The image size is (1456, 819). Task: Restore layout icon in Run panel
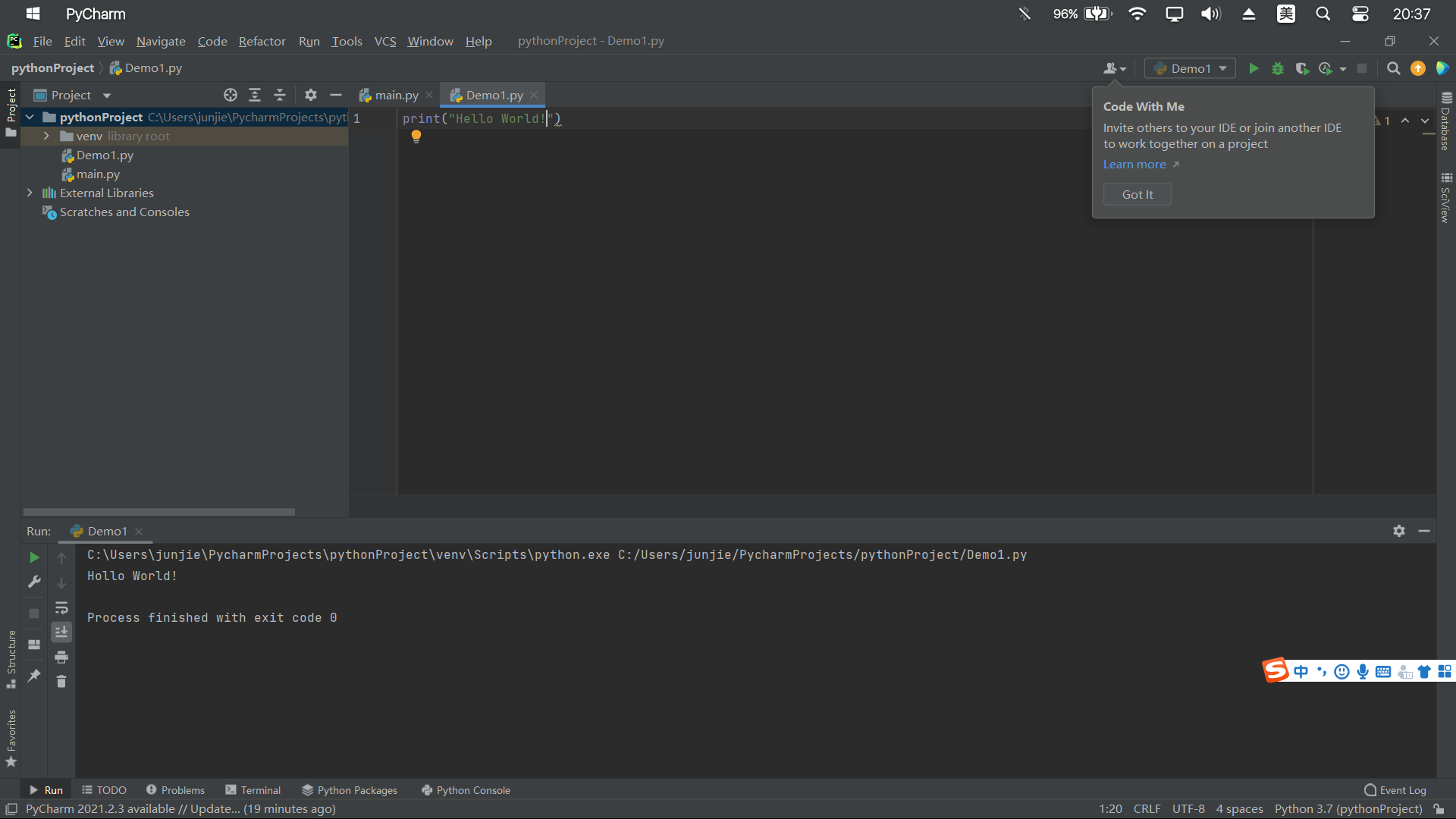coord(34,645)
